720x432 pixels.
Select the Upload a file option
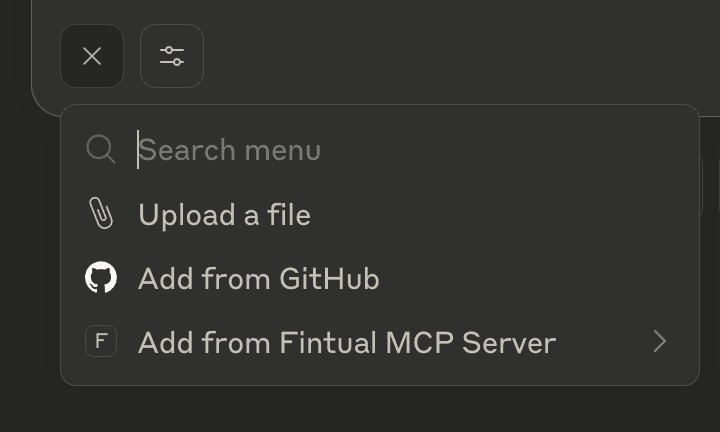(380, 214)
